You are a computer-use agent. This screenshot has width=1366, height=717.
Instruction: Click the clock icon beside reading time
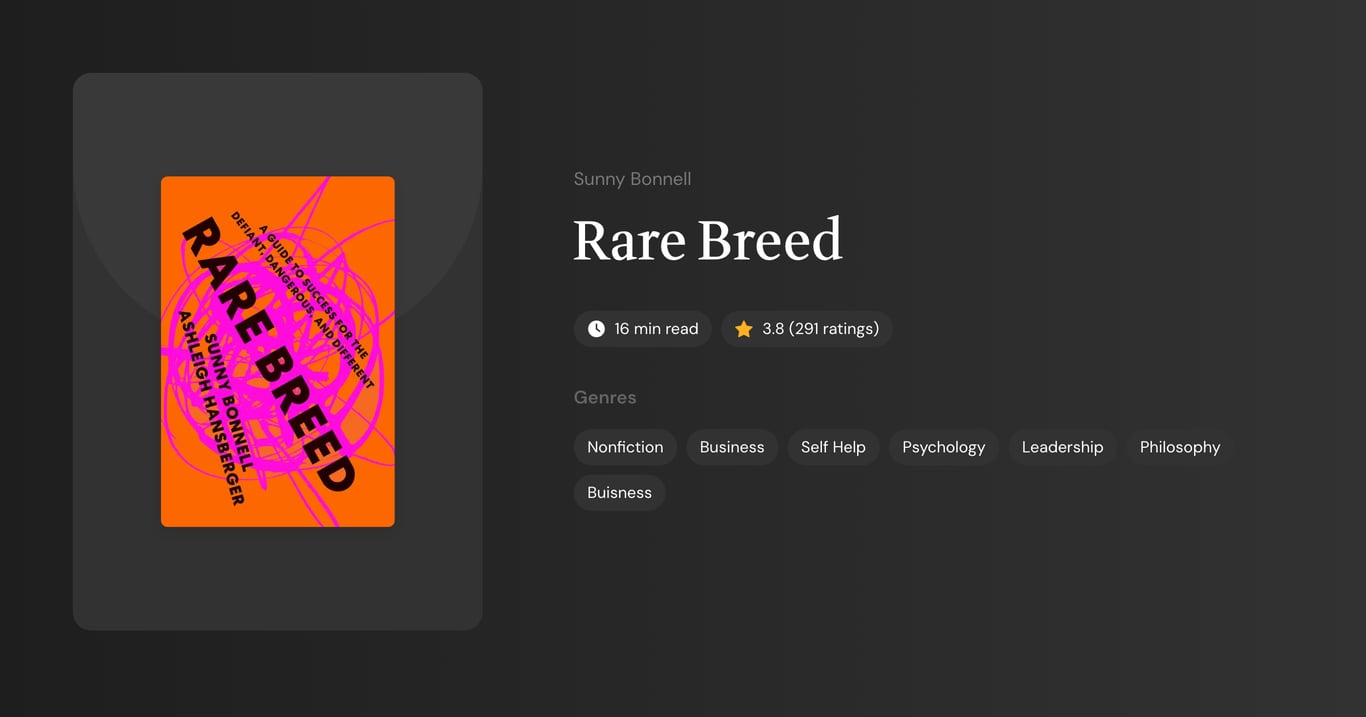coord(596,328)
